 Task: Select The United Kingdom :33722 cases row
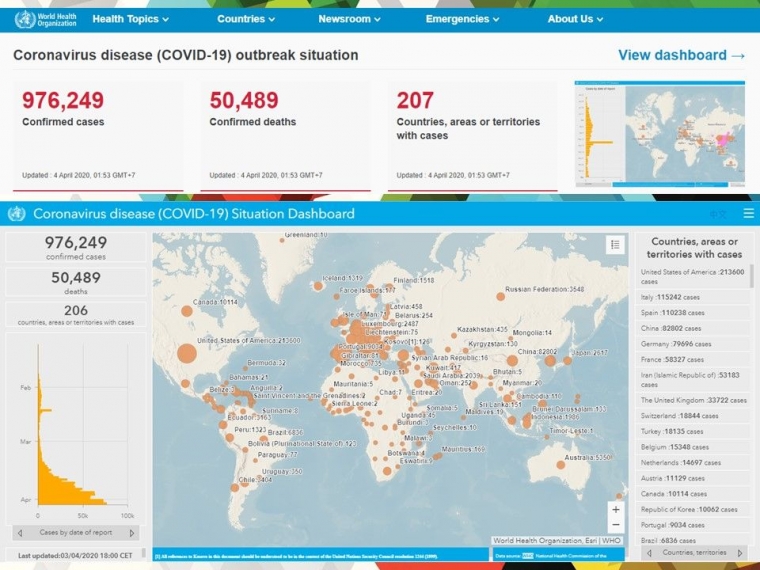692,400
